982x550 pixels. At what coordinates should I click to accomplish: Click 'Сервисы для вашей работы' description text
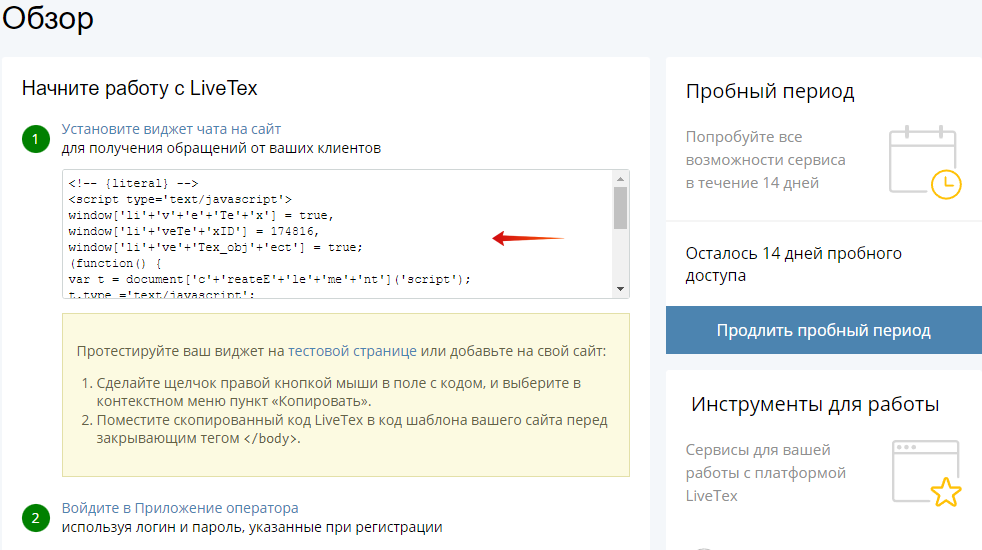tap(765, 473)
